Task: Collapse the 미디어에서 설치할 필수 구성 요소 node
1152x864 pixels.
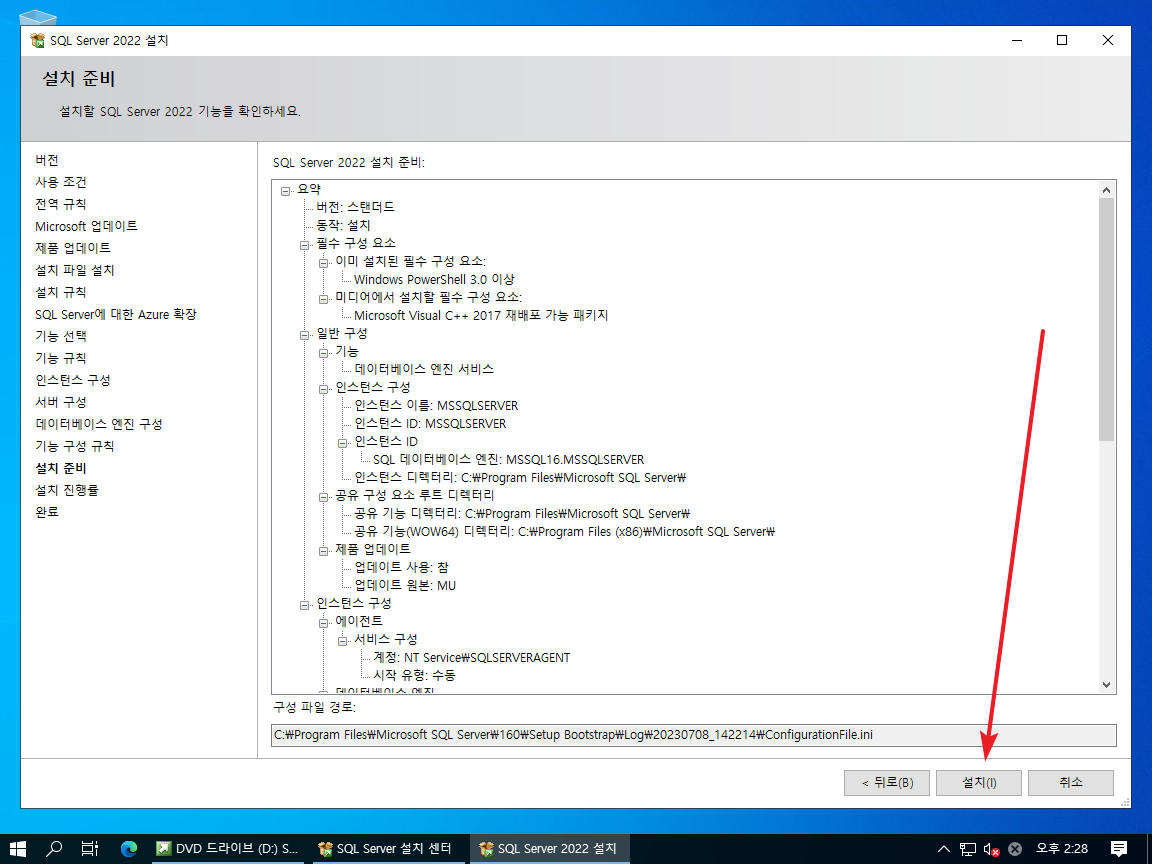Action: point(323,299)
